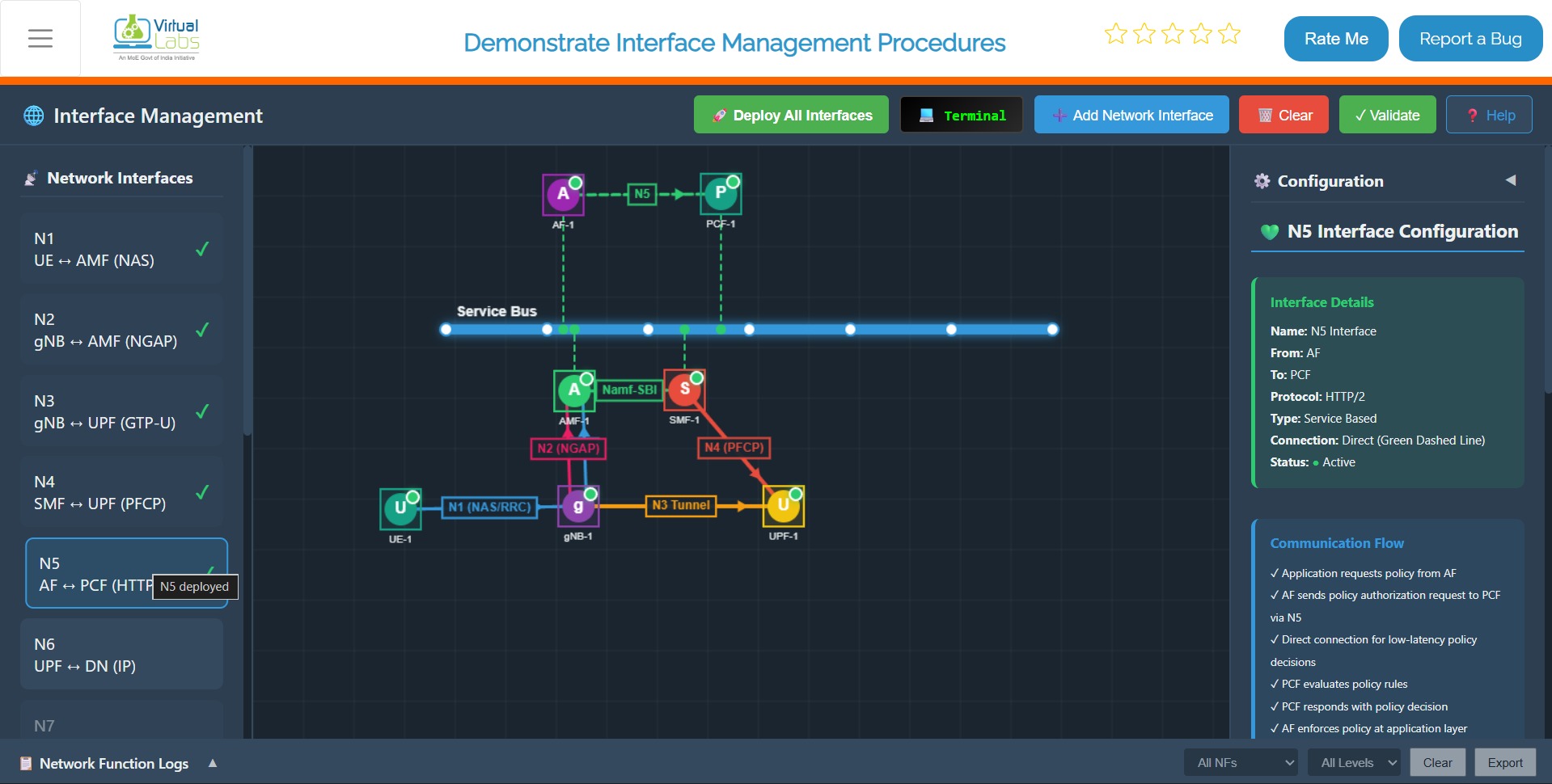The image size is (1552, 784).
Task: Select the N1 UE ↔ AMF interface
Action: 122,249
